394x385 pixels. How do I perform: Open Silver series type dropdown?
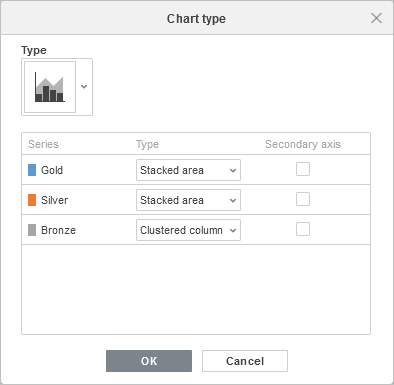(188, 200)
